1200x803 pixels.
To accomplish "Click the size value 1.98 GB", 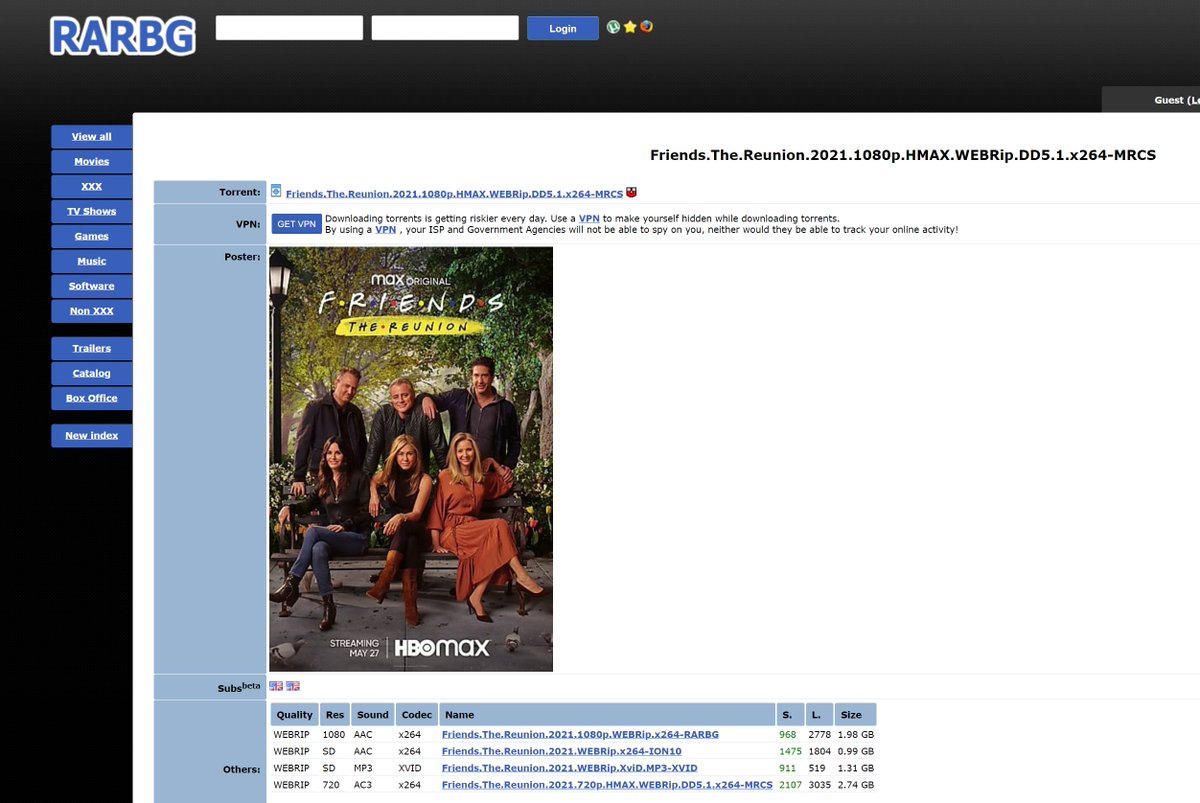I will pos(856,734).
